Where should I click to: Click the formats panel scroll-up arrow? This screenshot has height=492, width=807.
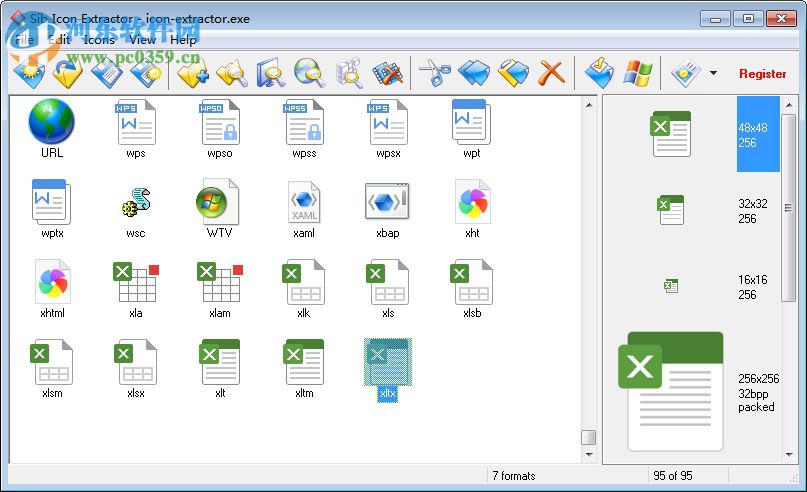coord(789,105)
